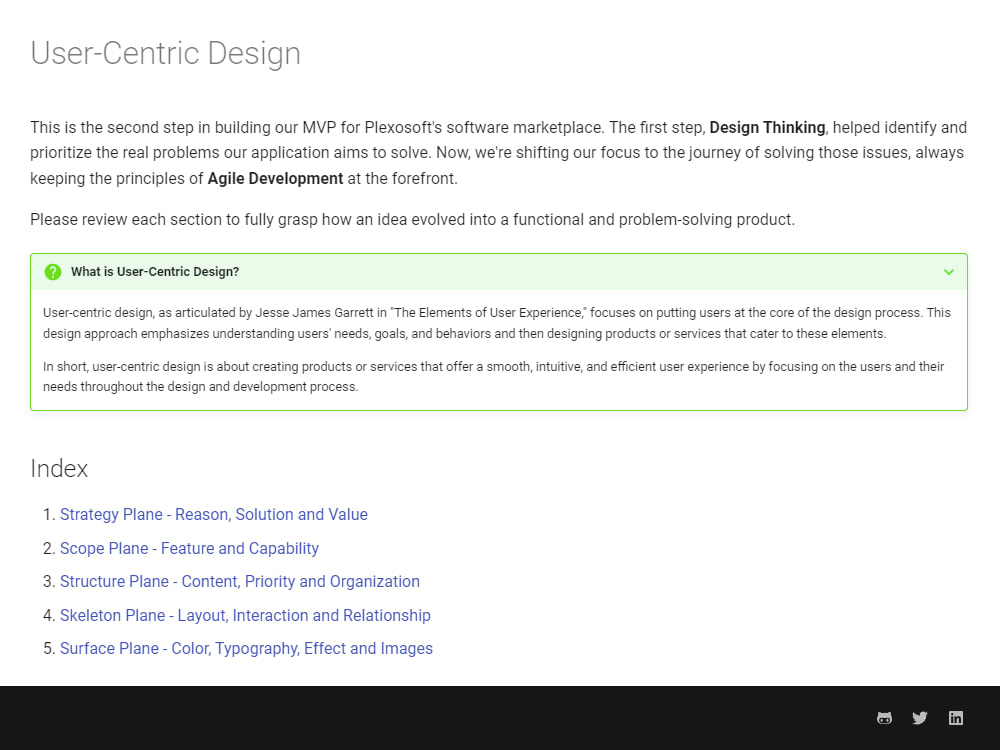Open the Twitter icon in footer
The width and height of the screenshot is (1000, 750).
coord(920,718)
